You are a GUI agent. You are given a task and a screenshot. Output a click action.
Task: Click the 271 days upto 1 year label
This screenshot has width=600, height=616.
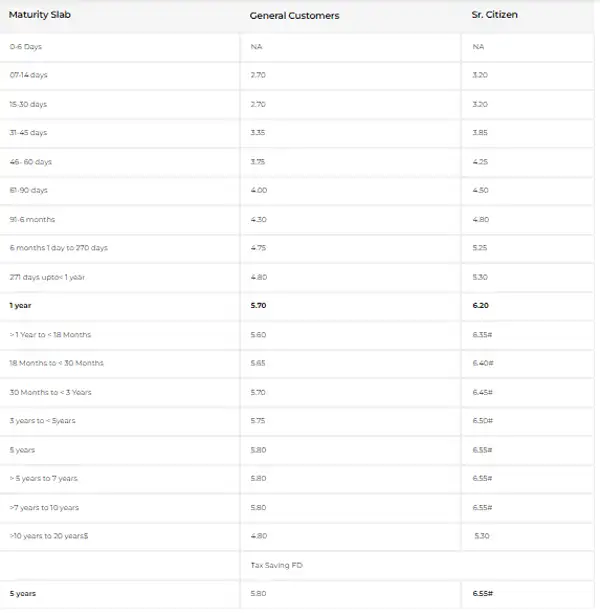(47, 277)
